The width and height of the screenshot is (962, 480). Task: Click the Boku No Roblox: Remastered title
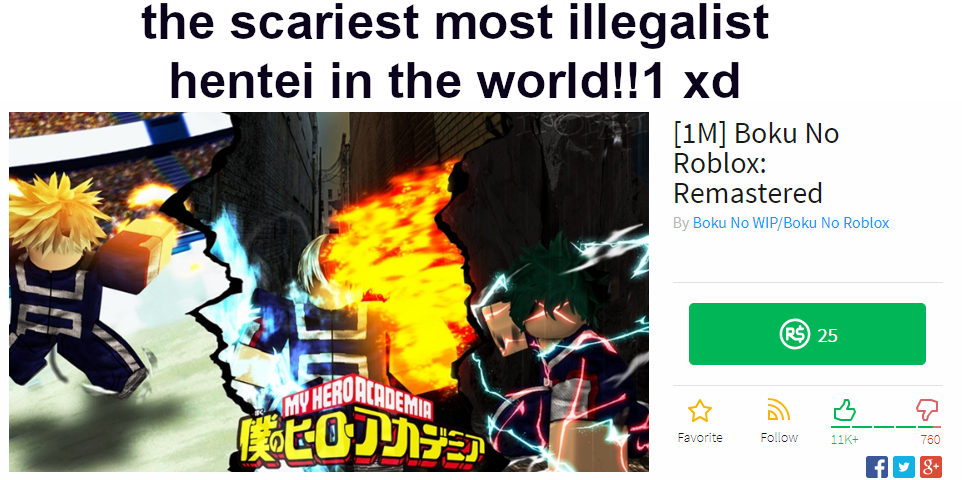pyautogui.click(x=756, y=163)
